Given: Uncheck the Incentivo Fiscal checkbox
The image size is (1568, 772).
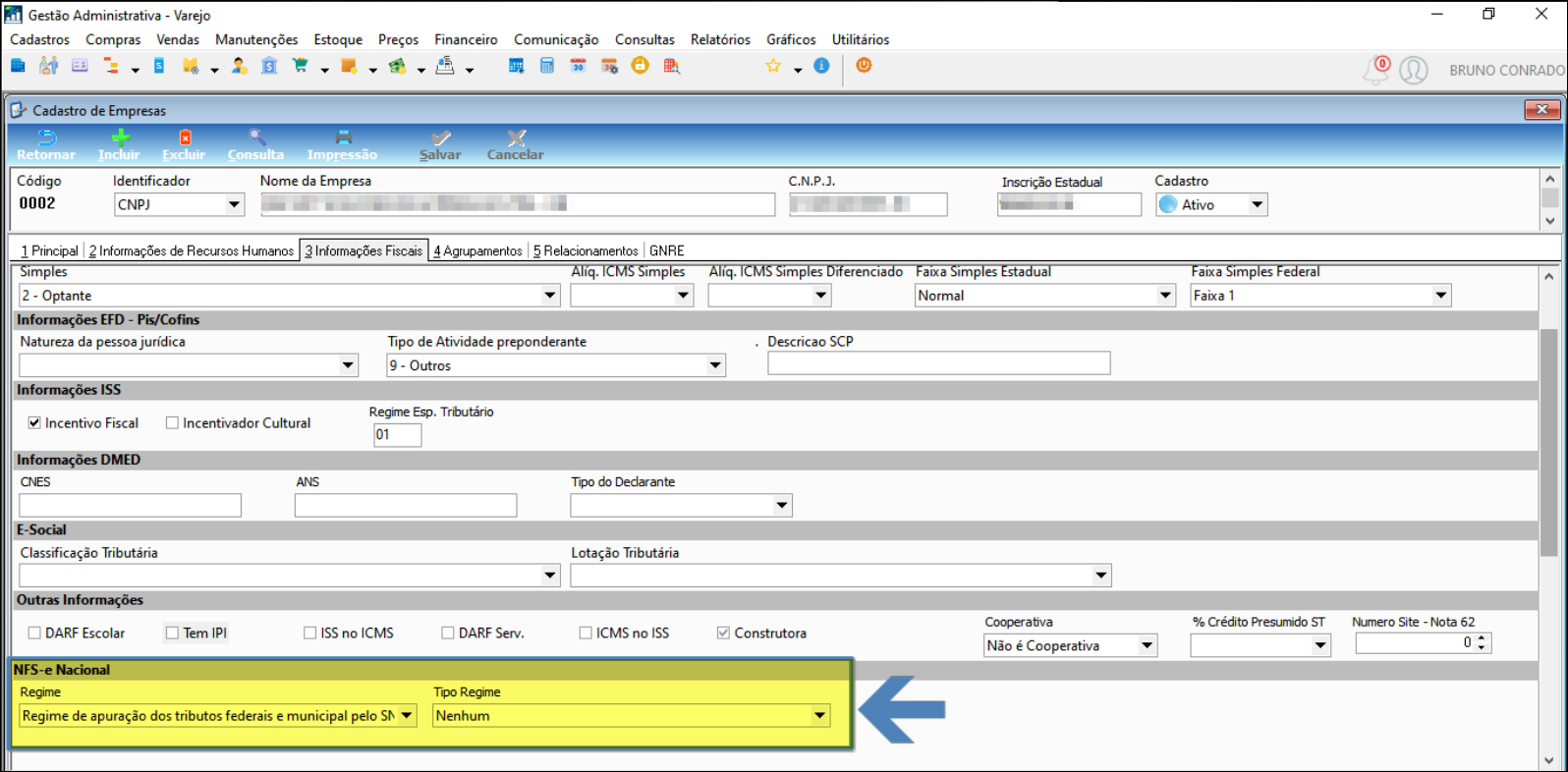Looking at the screenshot, I should (x=34, y=423).
